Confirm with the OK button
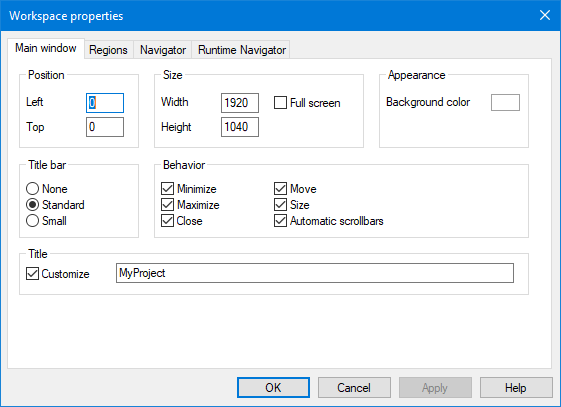The image size is (561, 407). pyautogui.click(x=273, y=388)
